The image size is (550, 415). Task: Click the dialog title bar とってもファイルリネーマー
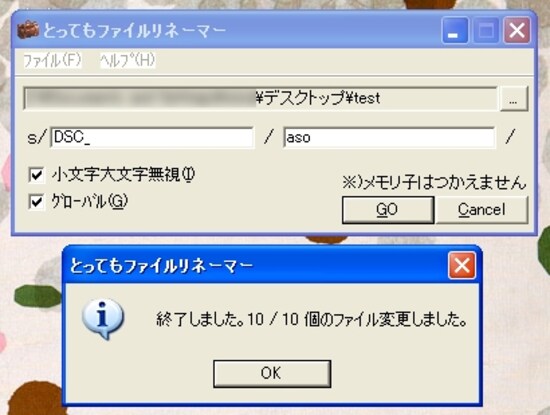point(256,266)
